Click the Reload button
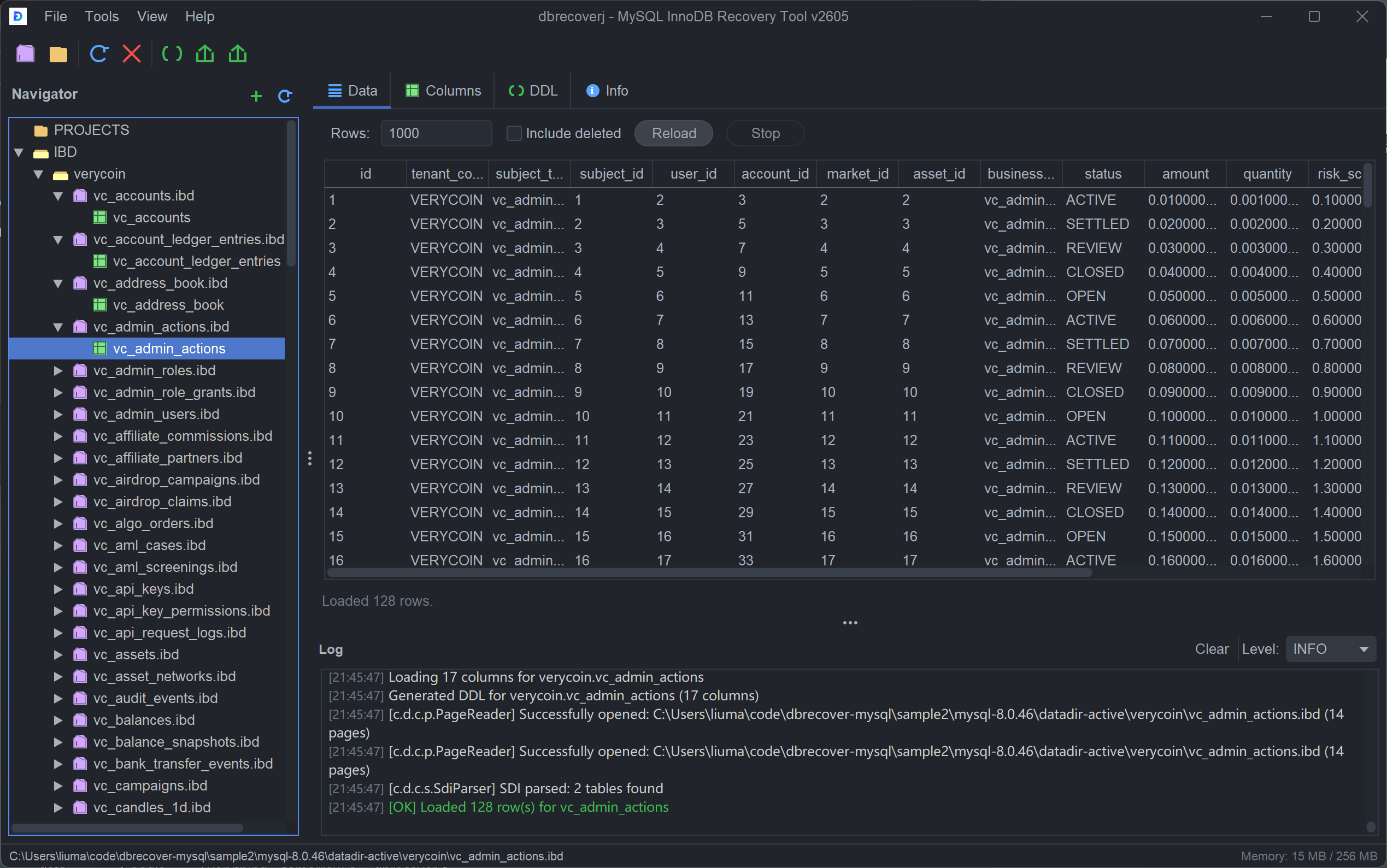Viewport: 1387px width, 868px height. (674, 133)
